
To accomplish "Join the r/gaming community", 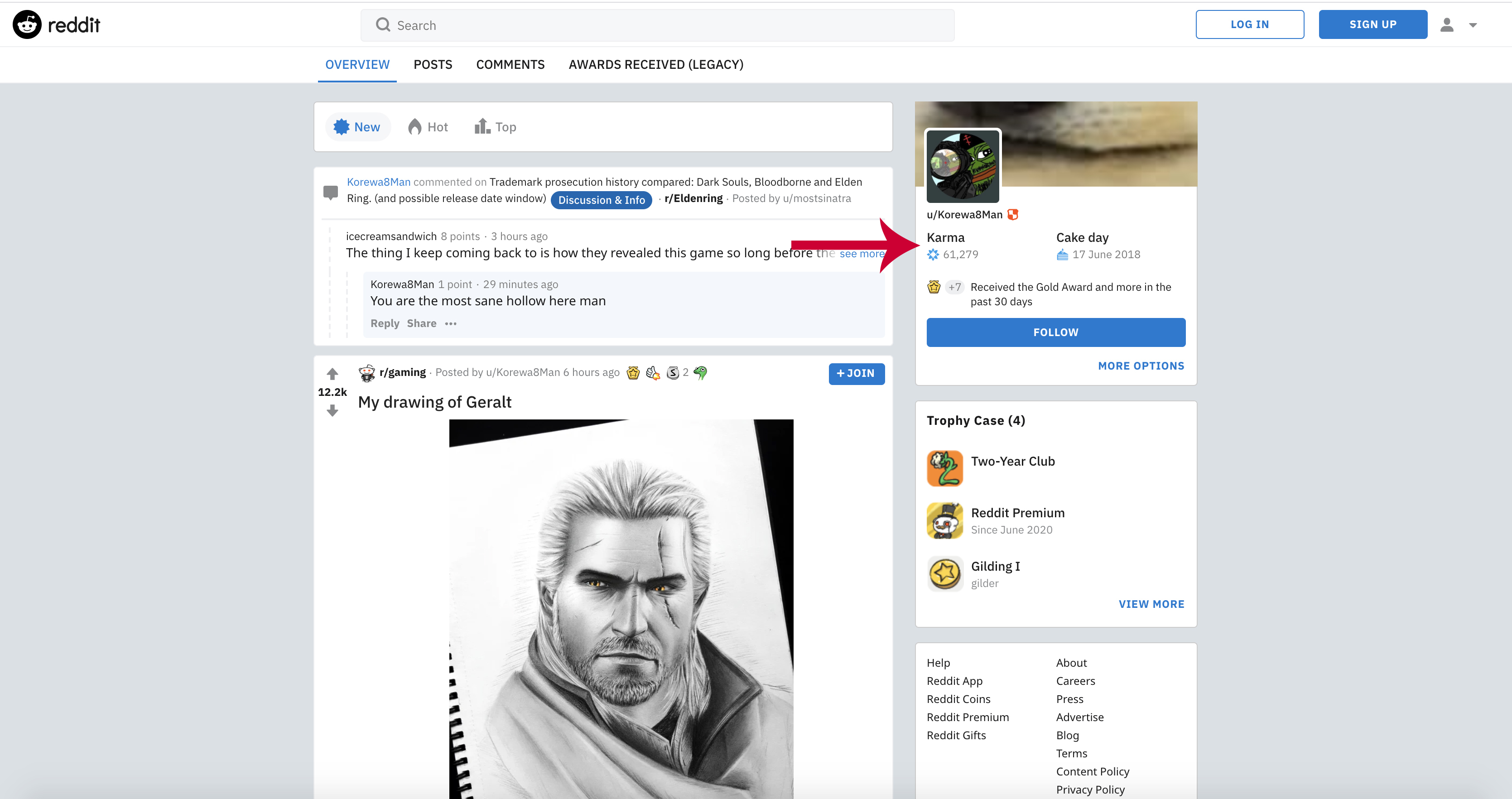I will coord(857,373).
